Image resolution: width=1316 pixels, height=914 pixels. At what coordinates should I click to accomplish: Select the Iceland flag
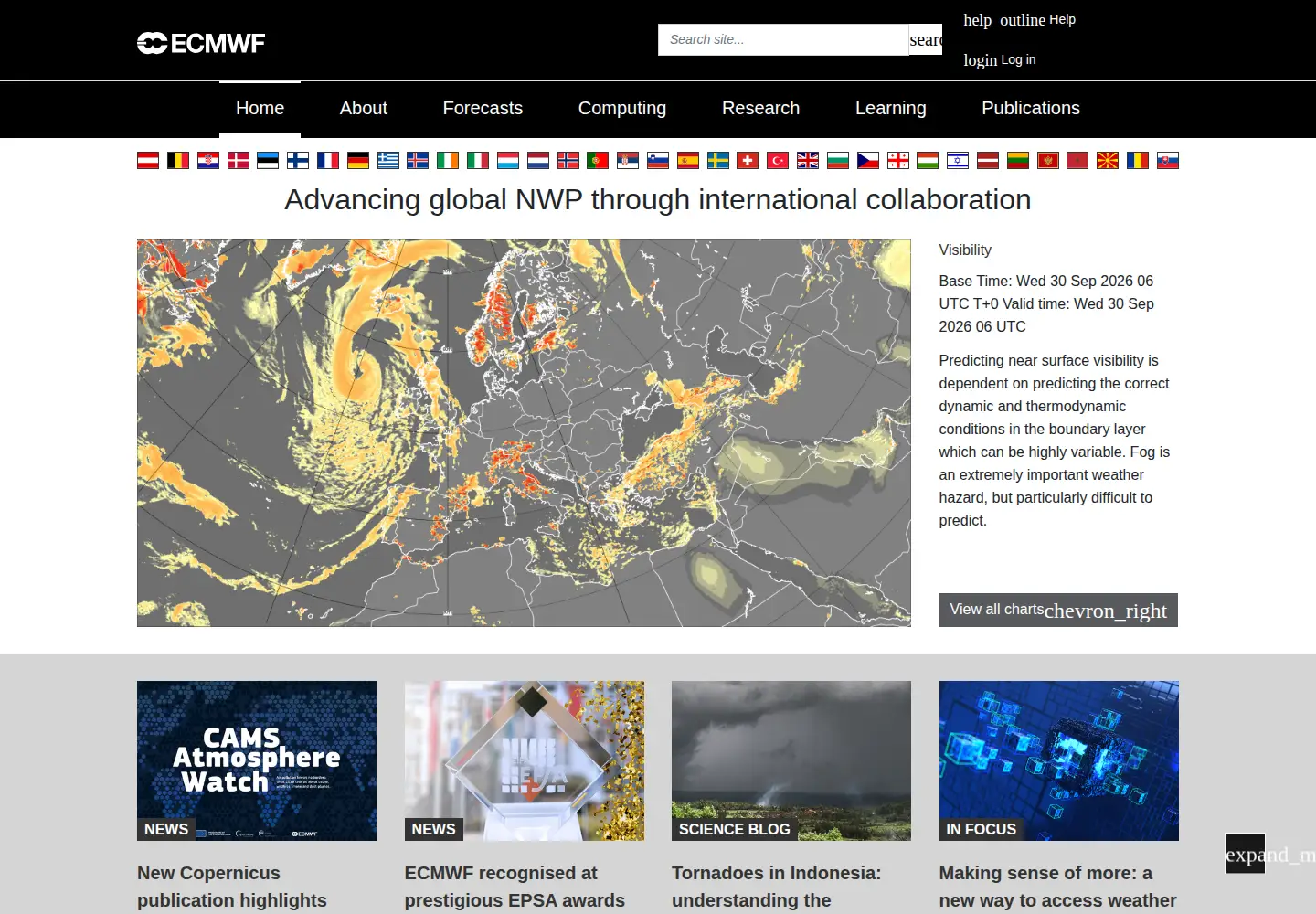click(x=418, y=161)
